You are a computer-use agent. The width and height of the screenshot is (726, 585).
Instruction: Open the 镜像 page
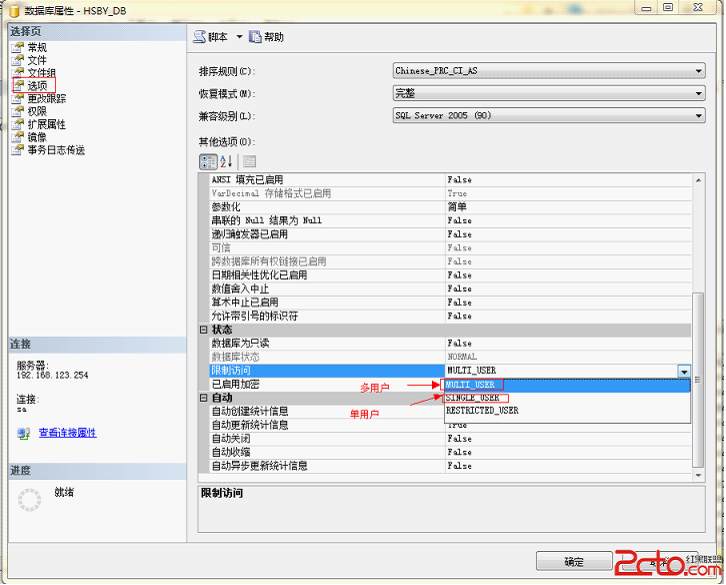click(x=36, y=137)
